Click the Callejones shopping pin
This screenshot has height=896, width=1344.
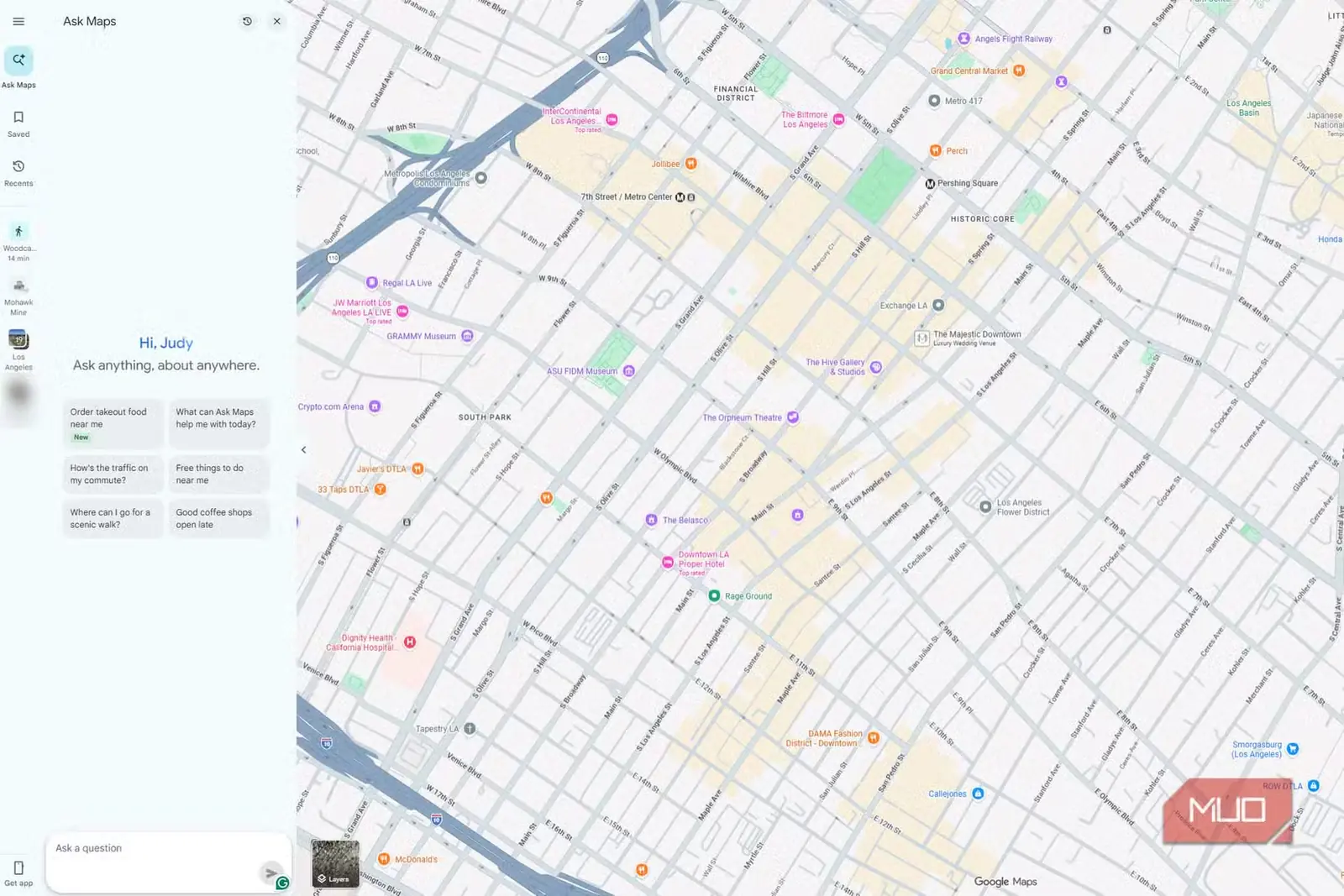tap(978, 794)
